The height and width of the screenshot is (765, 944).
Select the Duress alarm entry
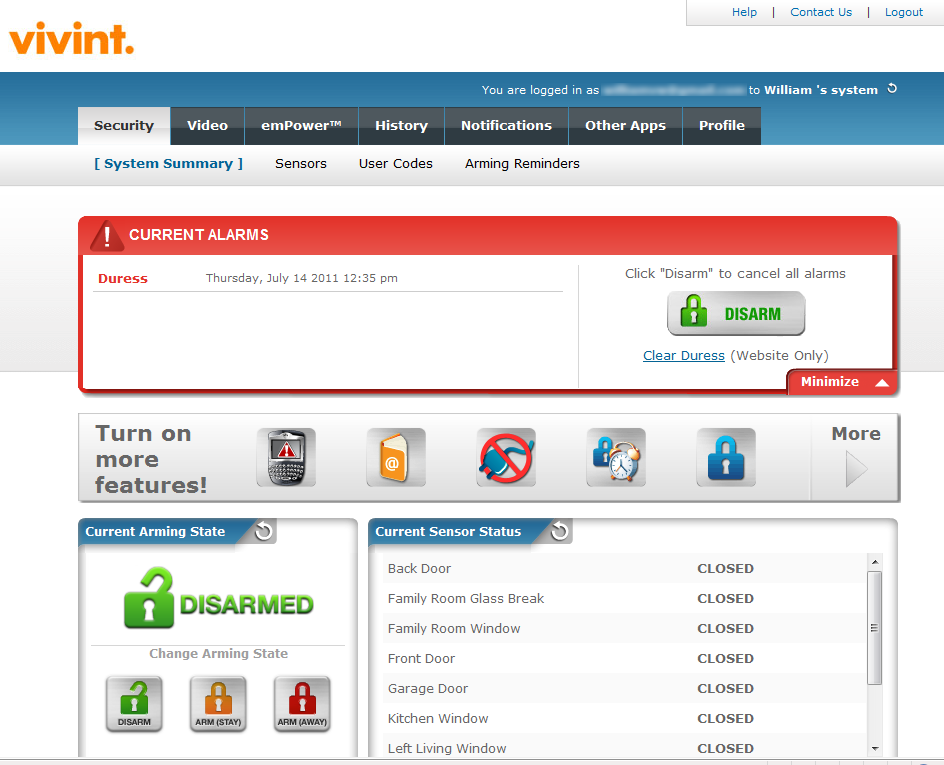(123, 279)
